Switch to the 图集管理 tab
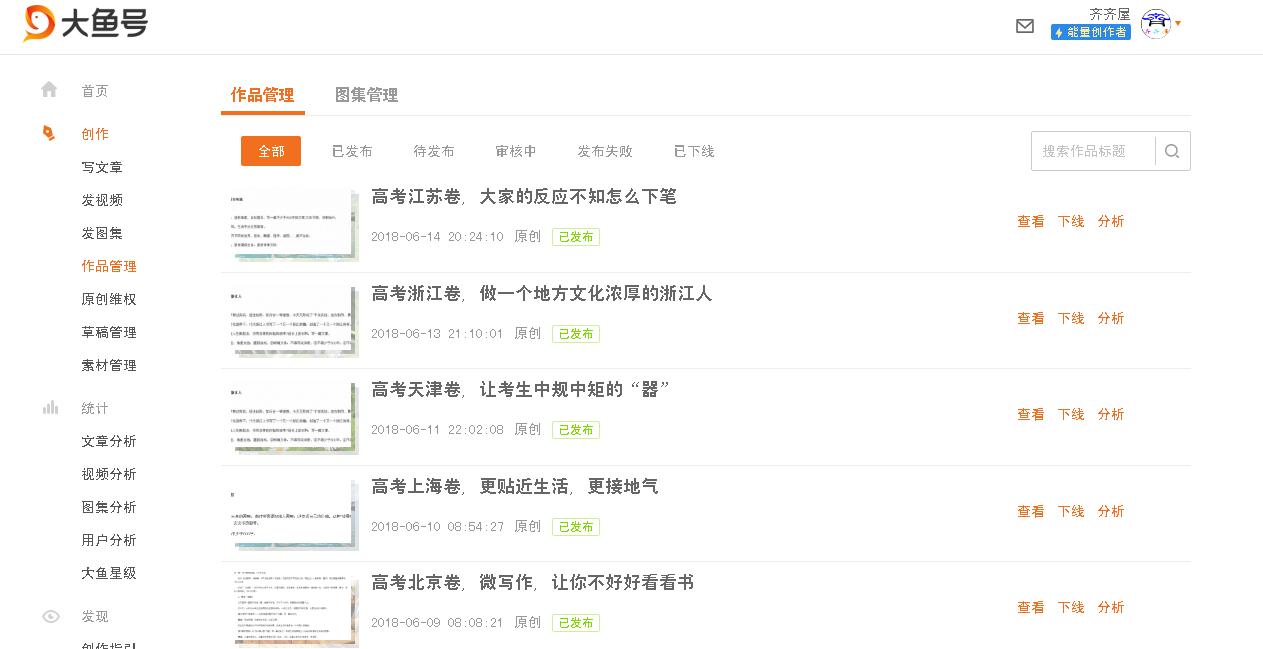This screenshot has width=1263, height=649. click(x=366, y=95)
